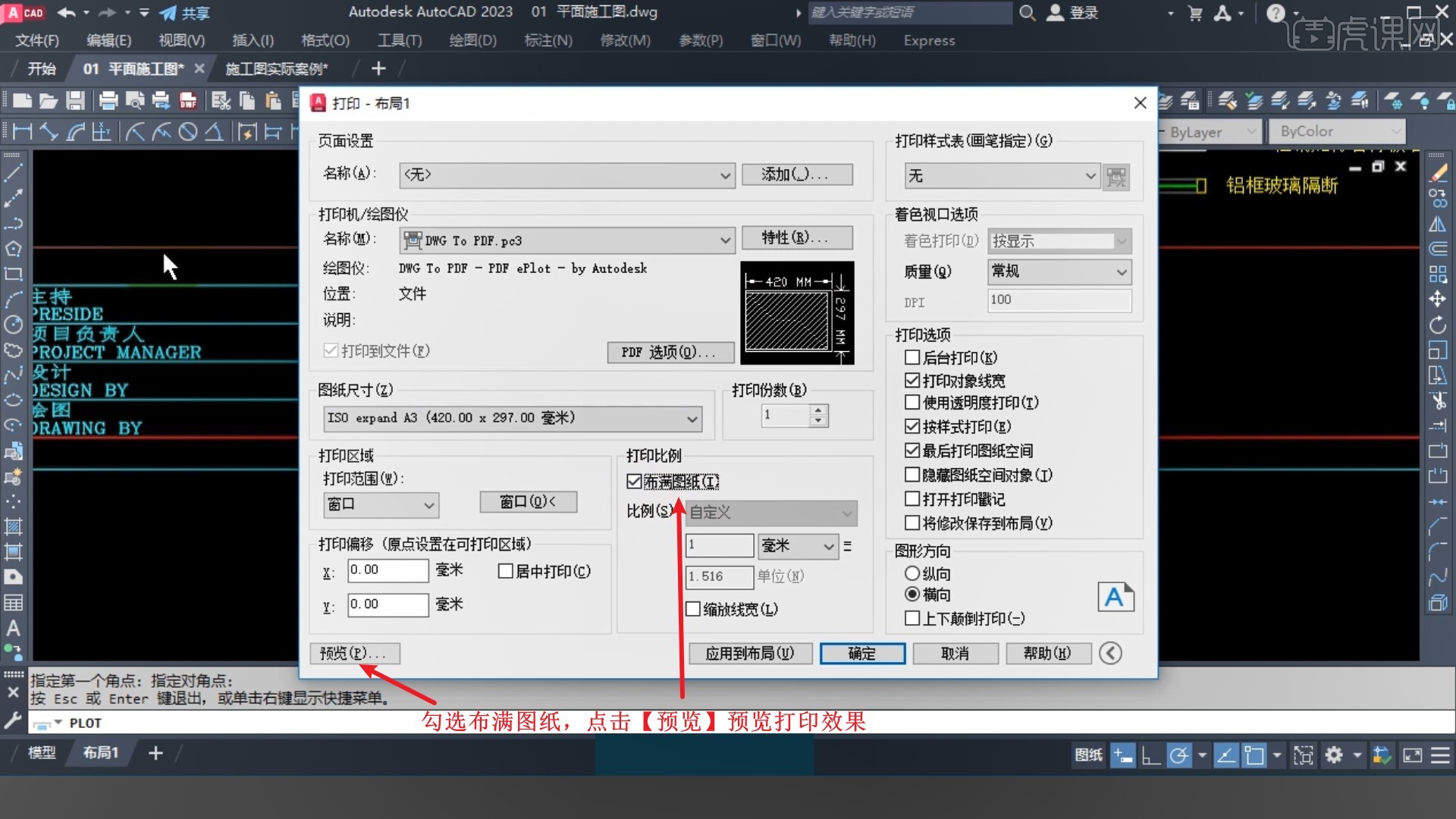The image size is (1456, 819).
Task: Select the Portrait orientation radio button
Action: click(912, 573)
